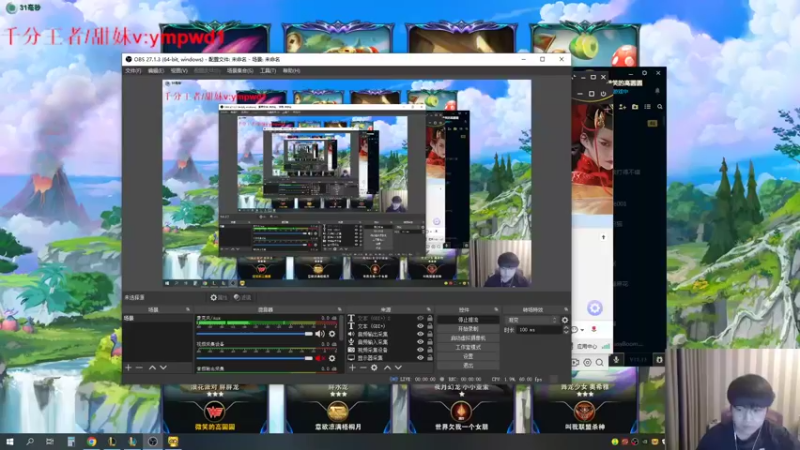
Task: Hide the video capture device source
Action: click(x=420, y=349)
